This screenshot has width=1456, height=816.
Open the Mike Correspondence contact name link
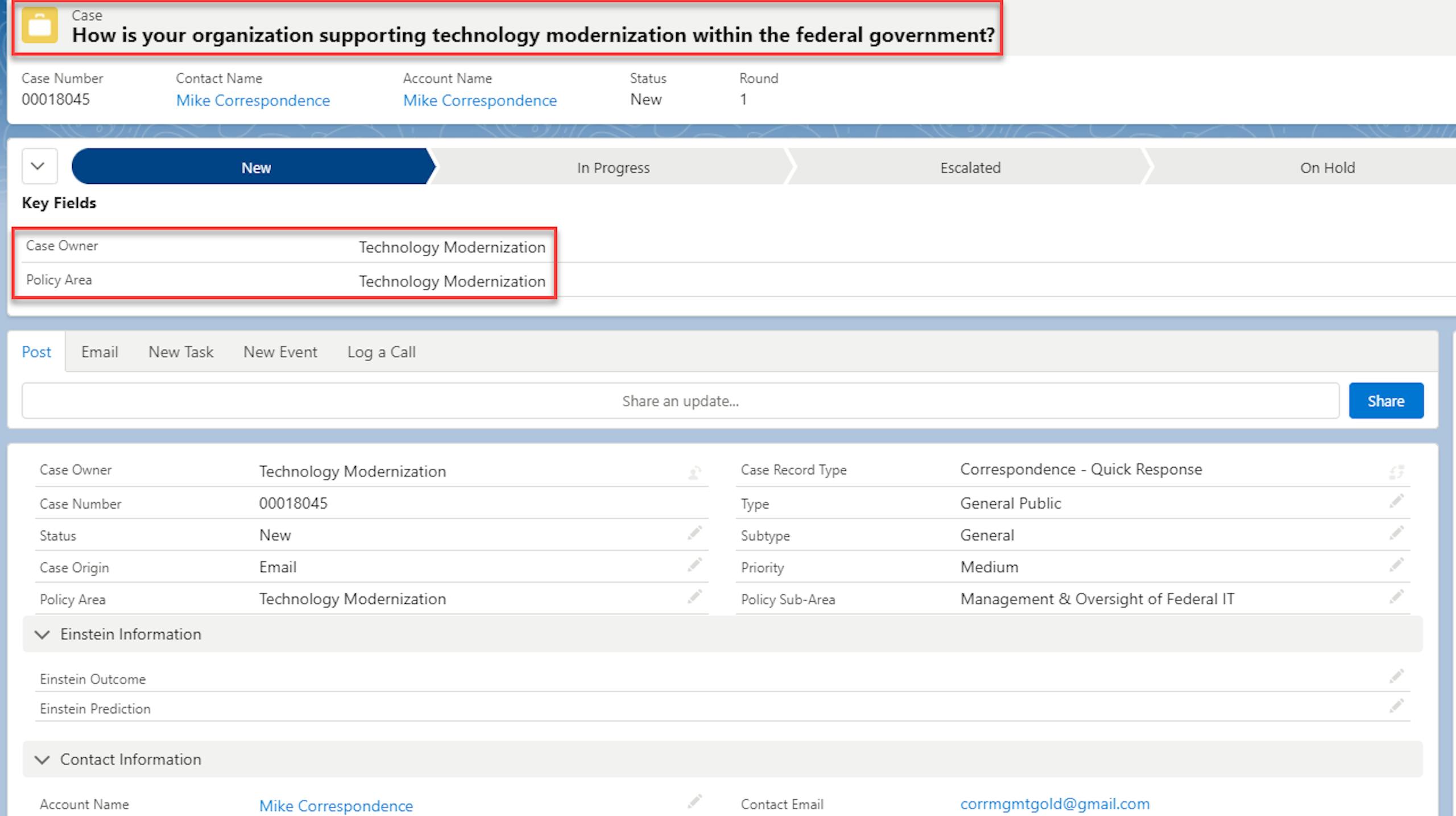coord(253,101)
